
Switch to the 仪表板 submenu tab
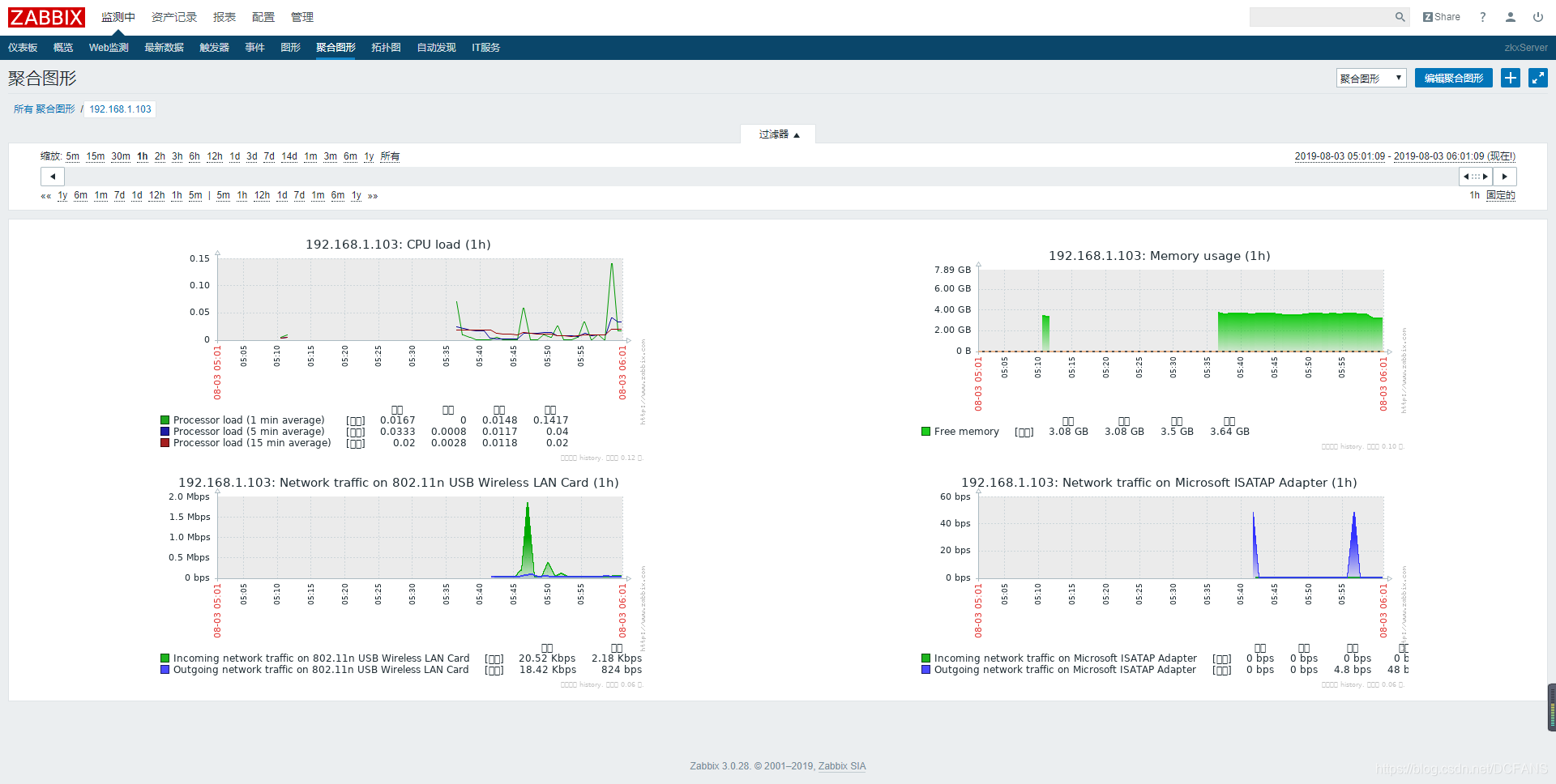23,48
